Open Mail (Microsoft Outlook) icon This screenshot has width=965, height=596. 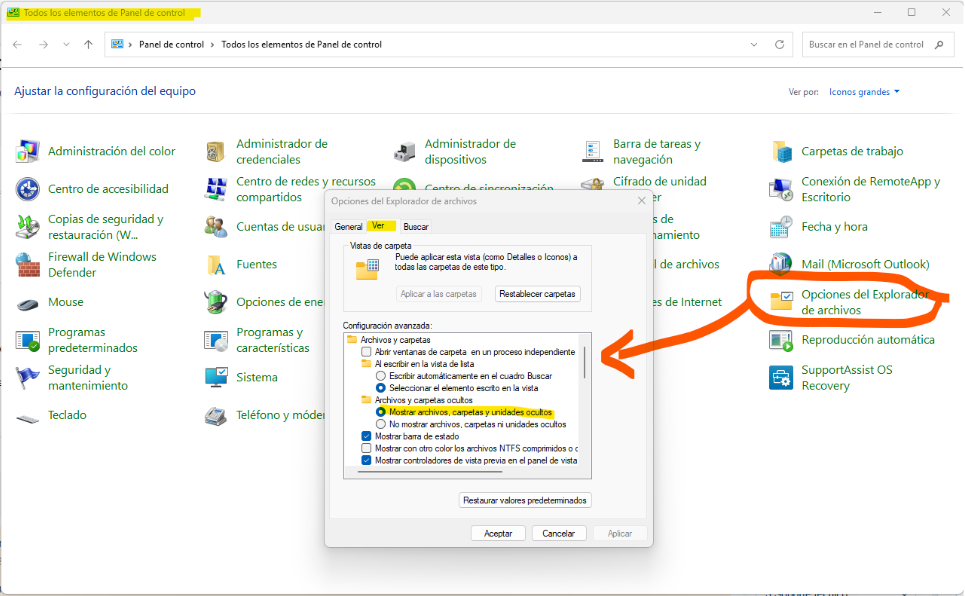[x=781, y=264]
